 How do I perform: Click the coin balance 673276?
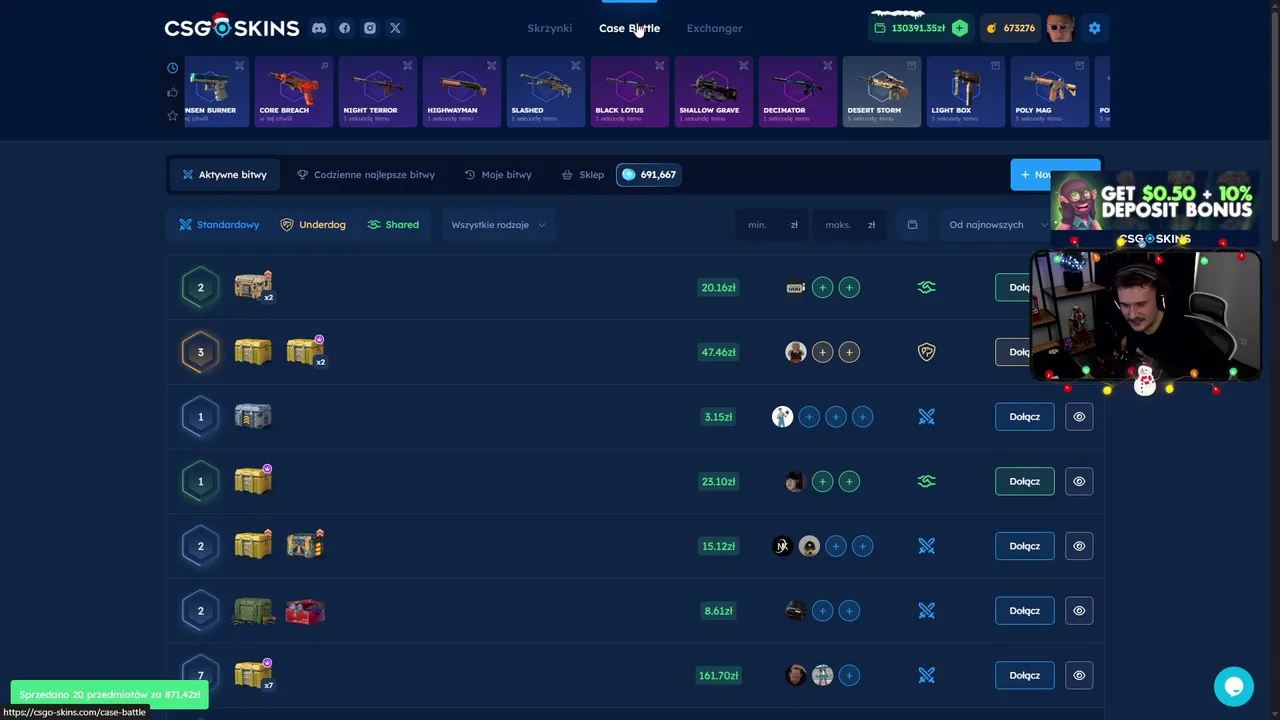[1011, 28]
